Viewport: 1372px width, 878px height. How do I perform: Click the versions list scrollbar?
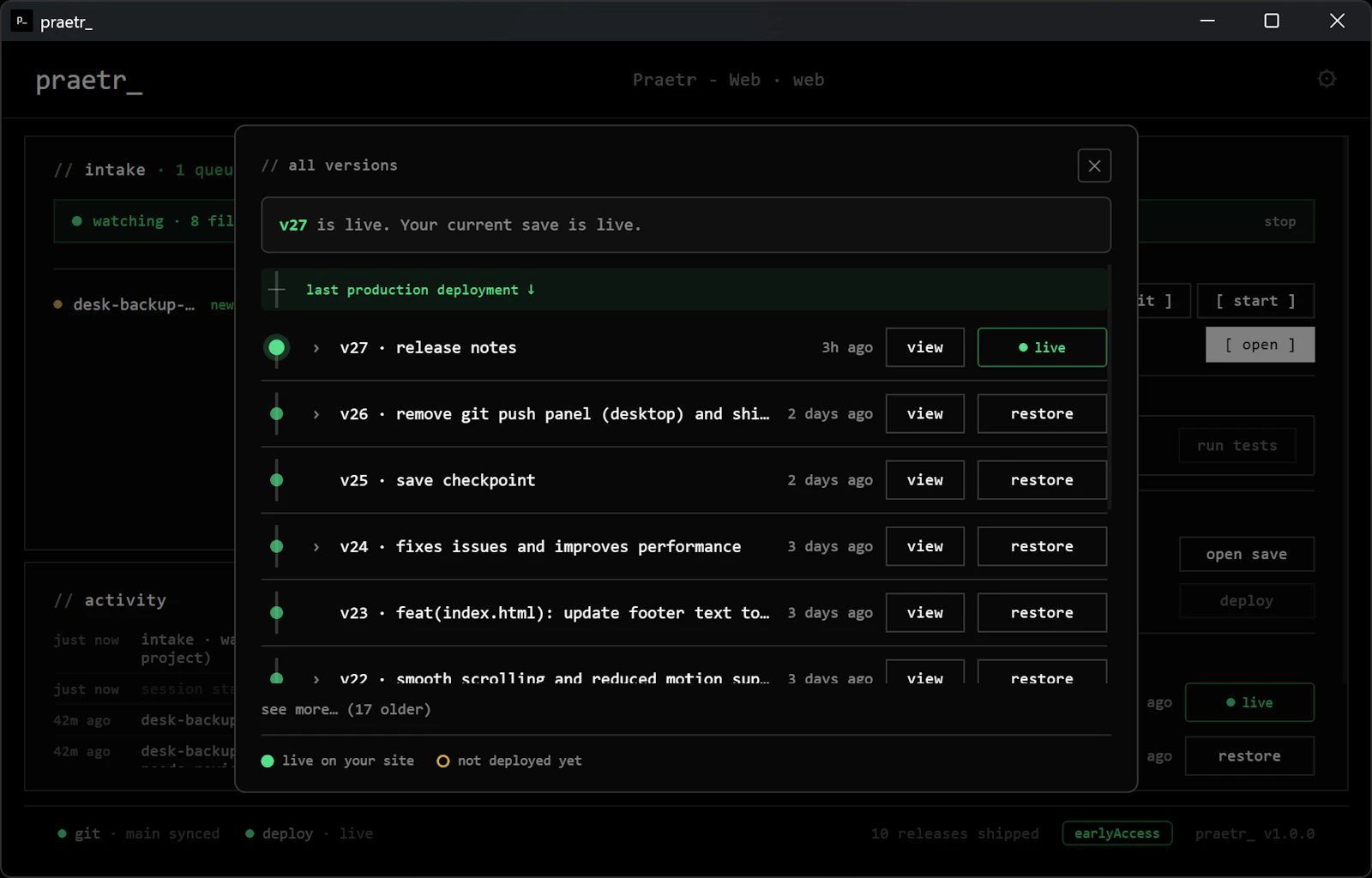click(x=1110, y=388)
